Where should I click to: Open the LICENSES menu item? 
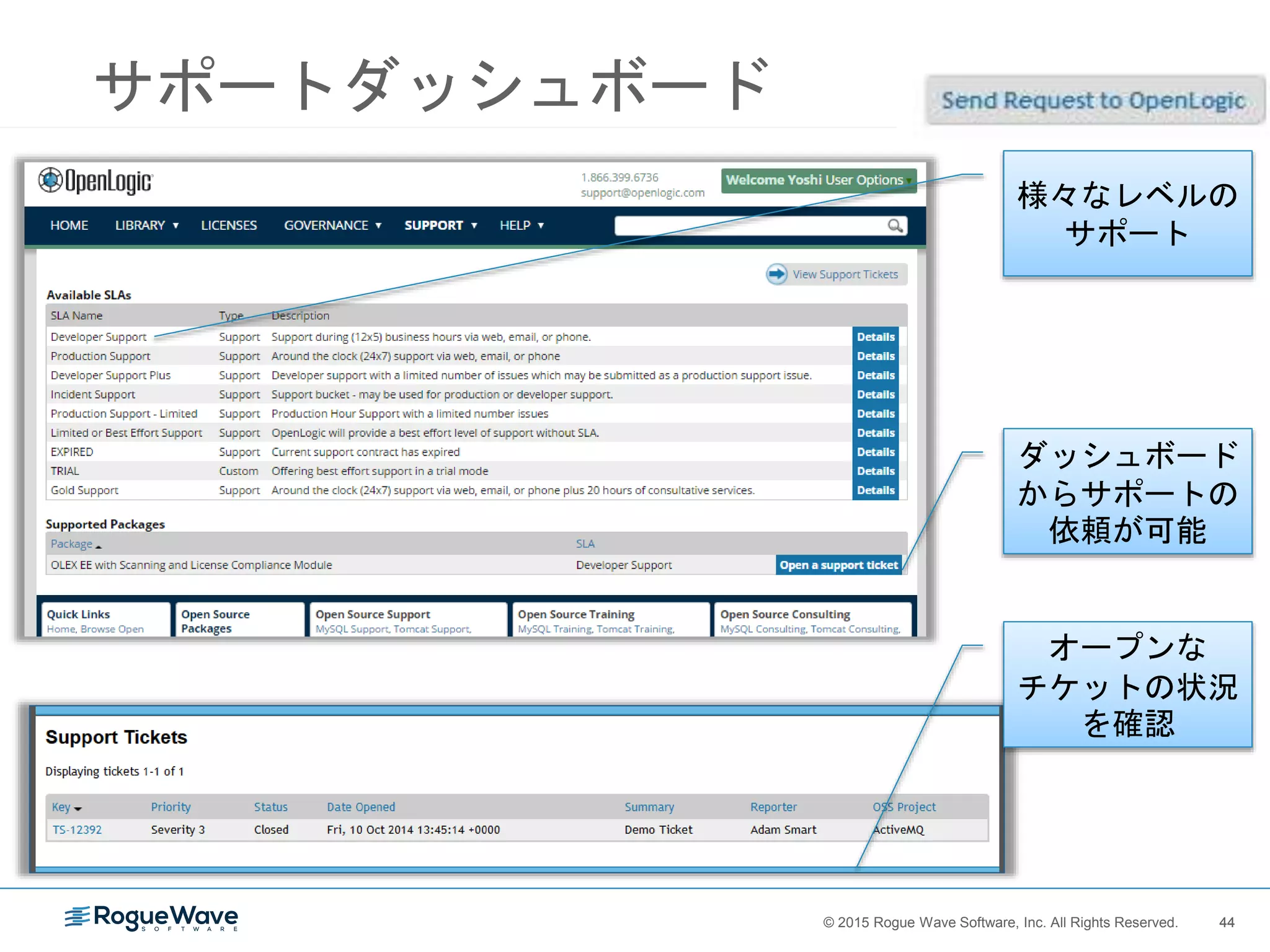[x=229, y=226]
